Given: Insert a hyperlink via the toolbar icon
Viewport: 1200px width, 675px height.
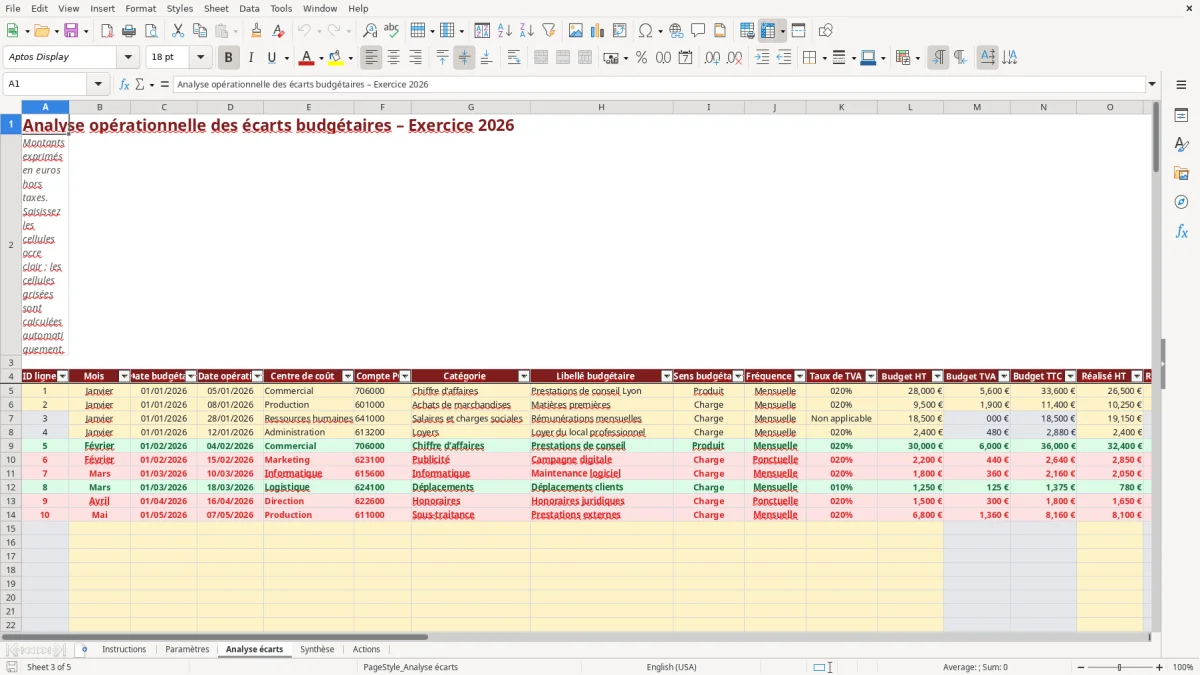Looking at the screenshot, I should click(x=676, y=31).
